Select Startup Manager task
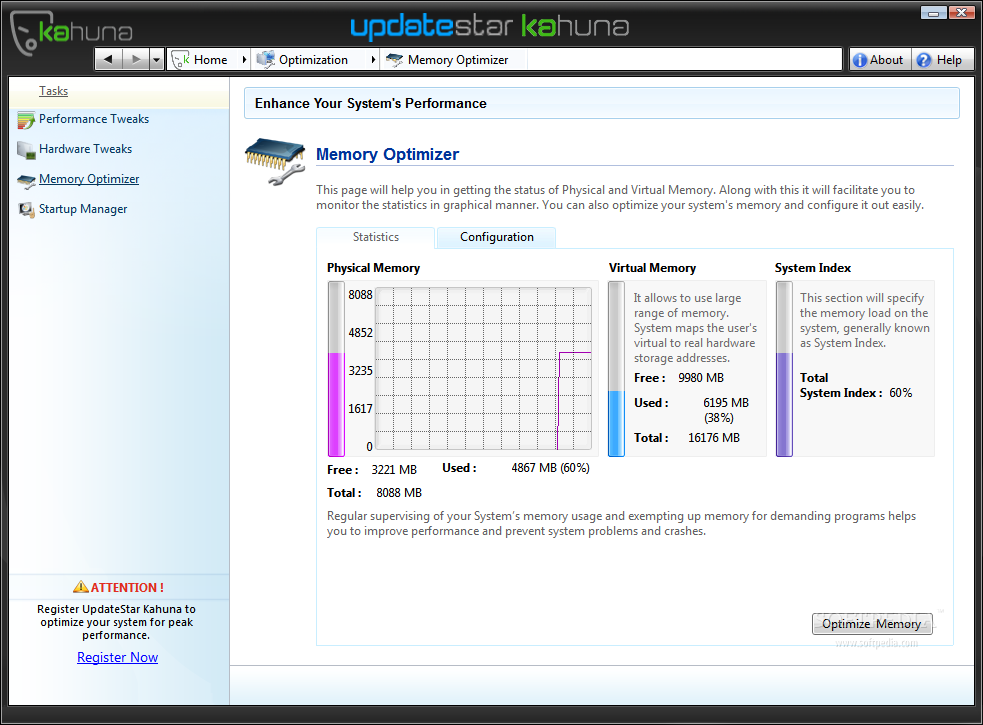This screenshot has height=725, width=983. coord(83,209)
